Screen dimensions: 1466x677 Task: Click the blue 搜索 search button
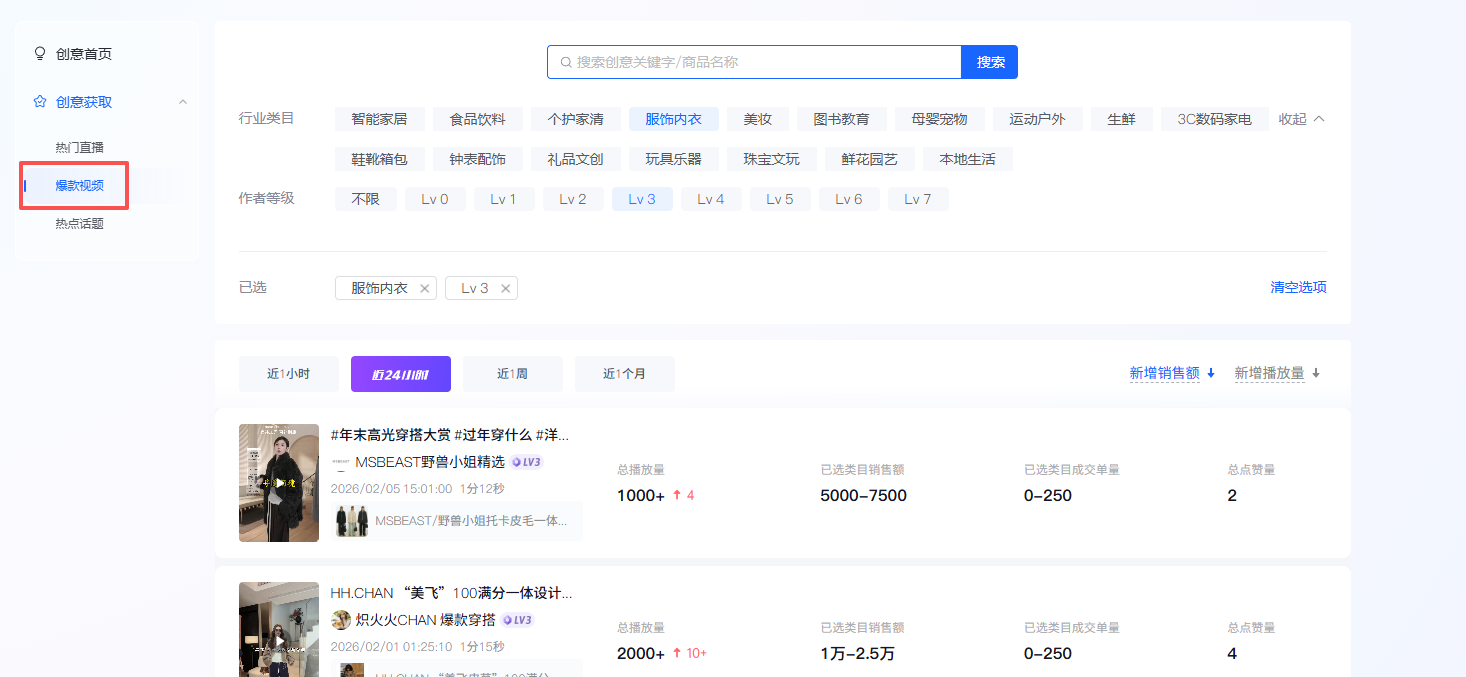989,61
